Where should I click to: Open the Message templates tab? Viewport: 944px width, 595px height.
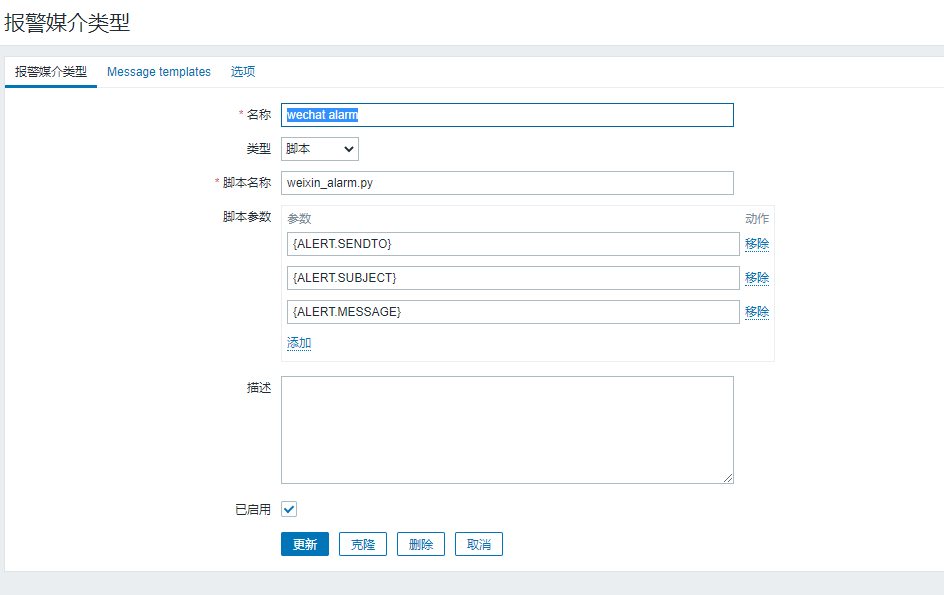click(159, 72)
